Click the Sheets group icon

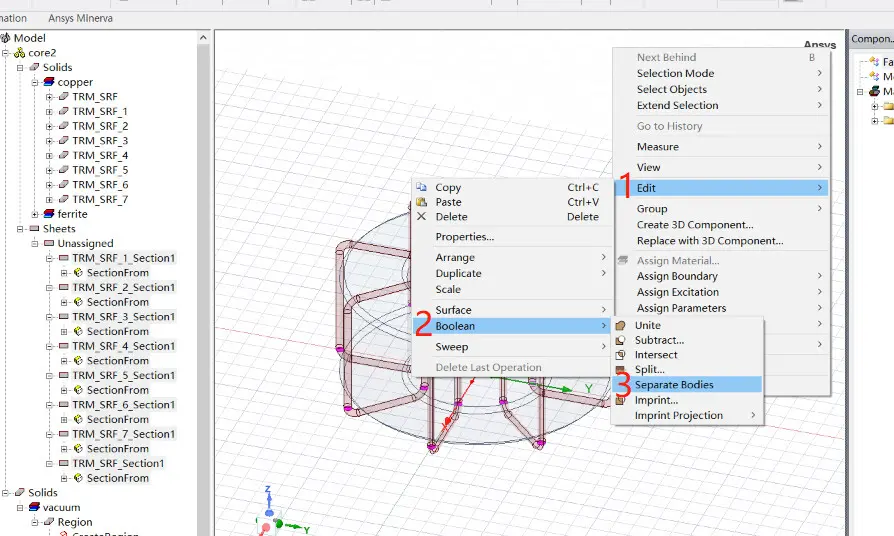pyautogui.click(x=34, y=229)
